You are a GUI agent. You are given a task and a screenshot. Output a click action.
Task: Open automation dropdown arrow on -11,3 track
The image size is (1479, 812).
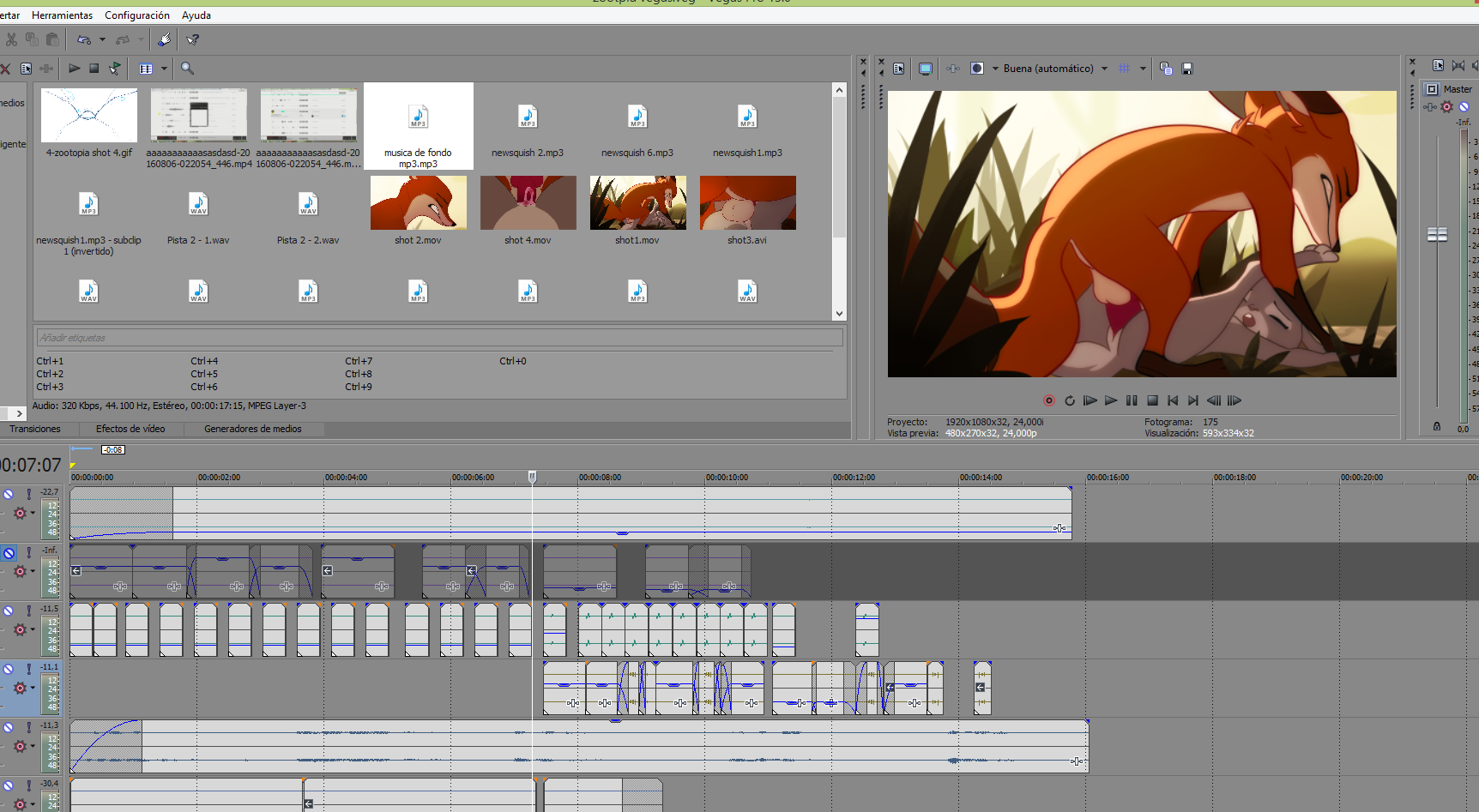33,746
